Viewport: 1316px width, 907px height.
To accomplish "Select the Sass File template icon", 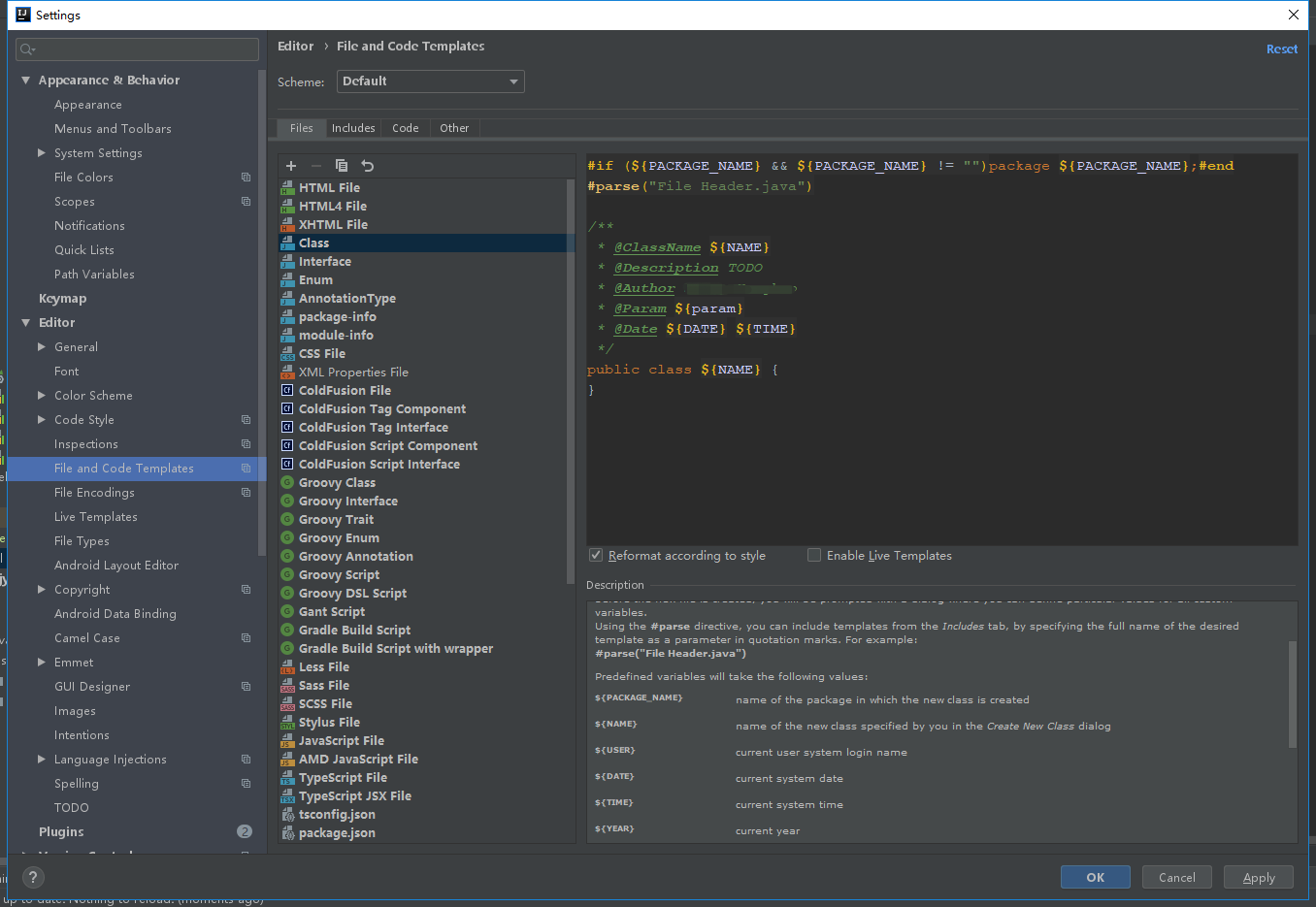I will [287, 685].
